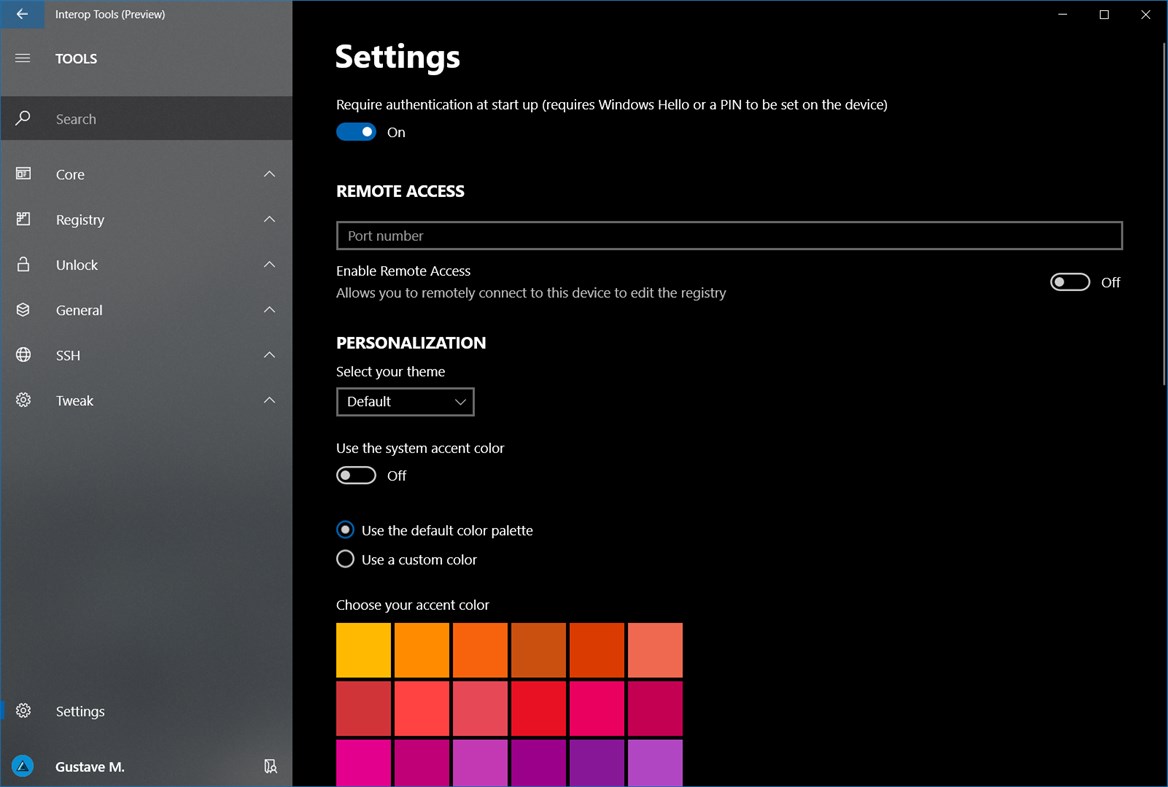Click the Core section icon
1168x787 pixels.
point(23,174)
